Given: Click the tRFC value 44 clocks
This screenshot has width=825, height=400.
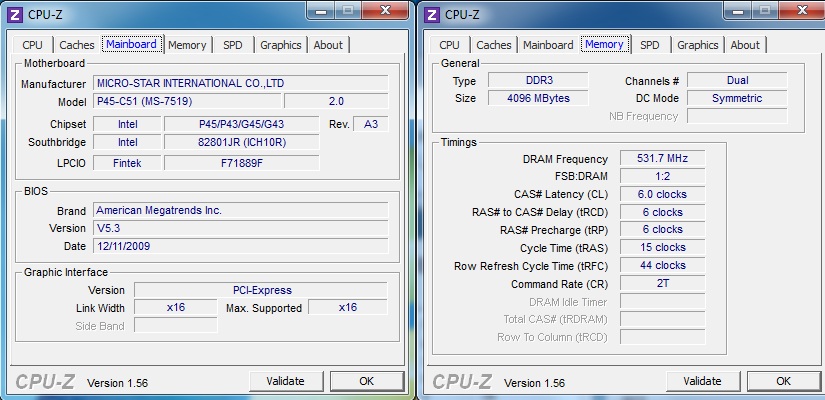Looking at the screenshot, I should coord(662,265).
